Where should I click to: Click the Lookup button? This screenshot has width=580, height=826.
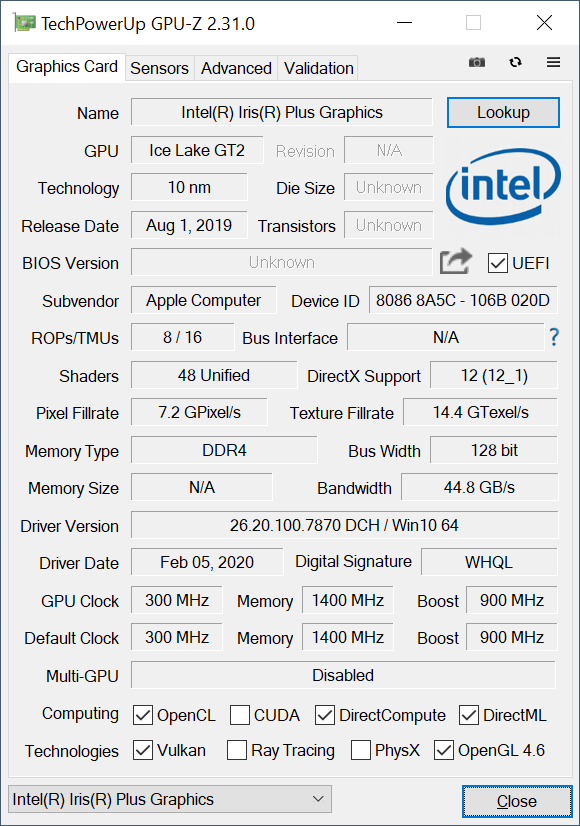coord(503,112)
